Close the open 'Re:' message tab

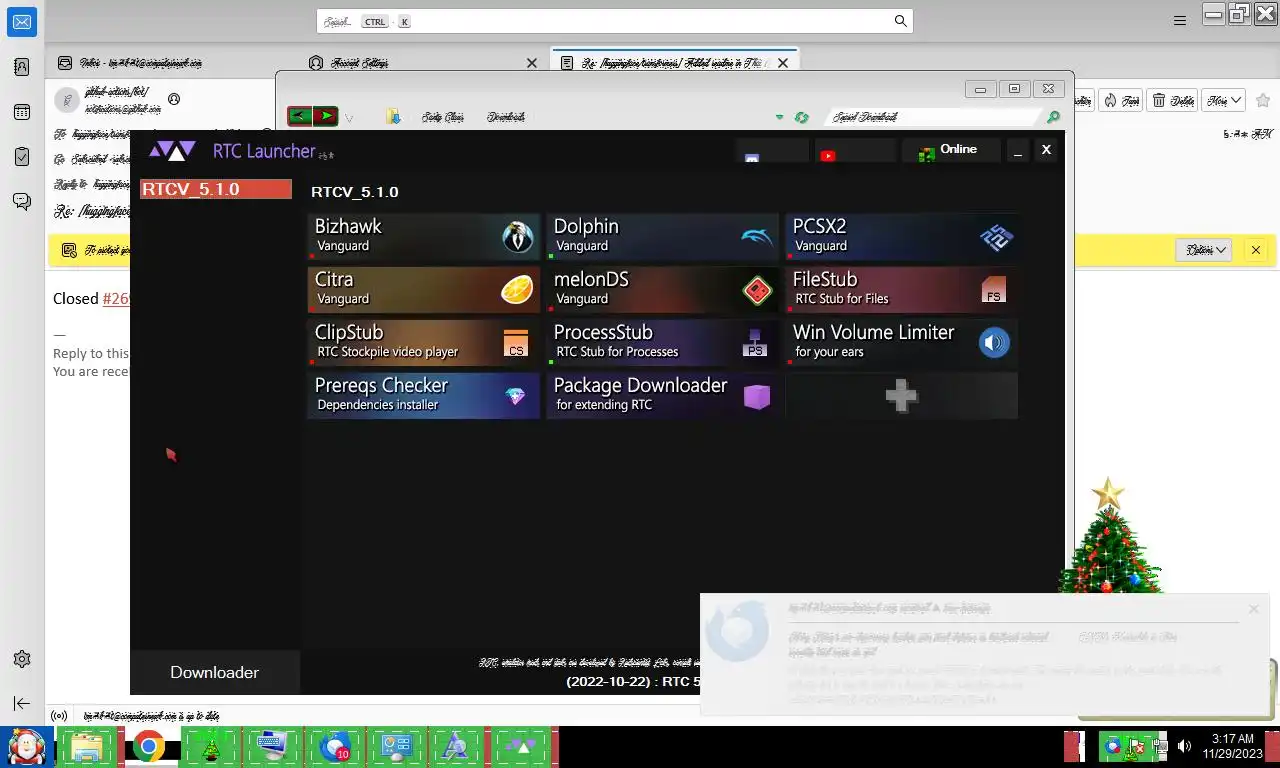(x=783, y=62)
